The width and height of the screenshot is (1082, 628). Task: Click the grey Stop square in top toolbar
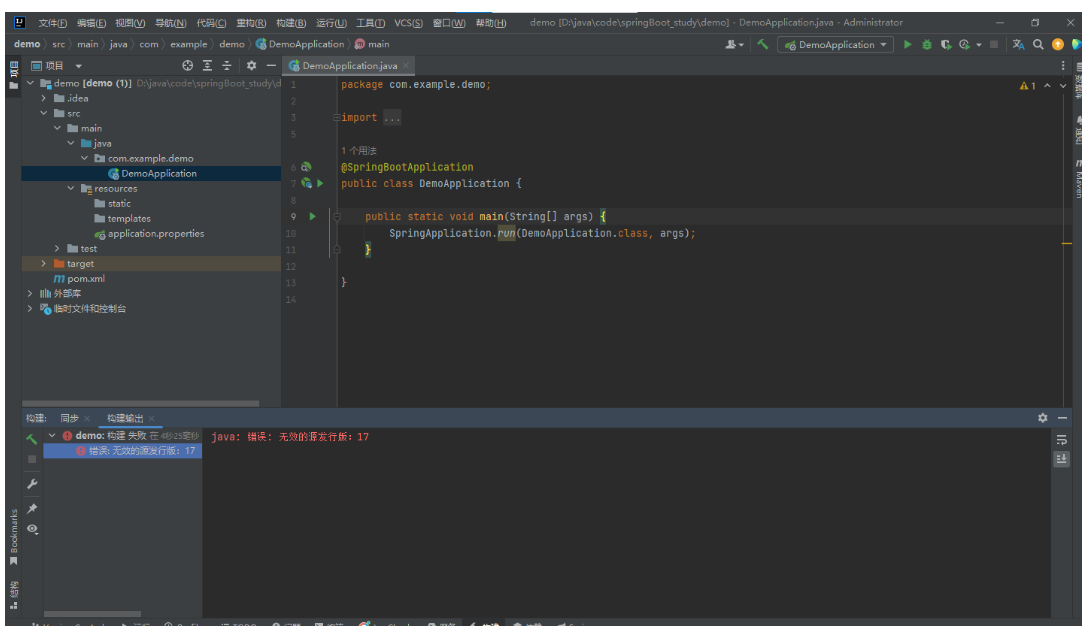tap(994, 44)
